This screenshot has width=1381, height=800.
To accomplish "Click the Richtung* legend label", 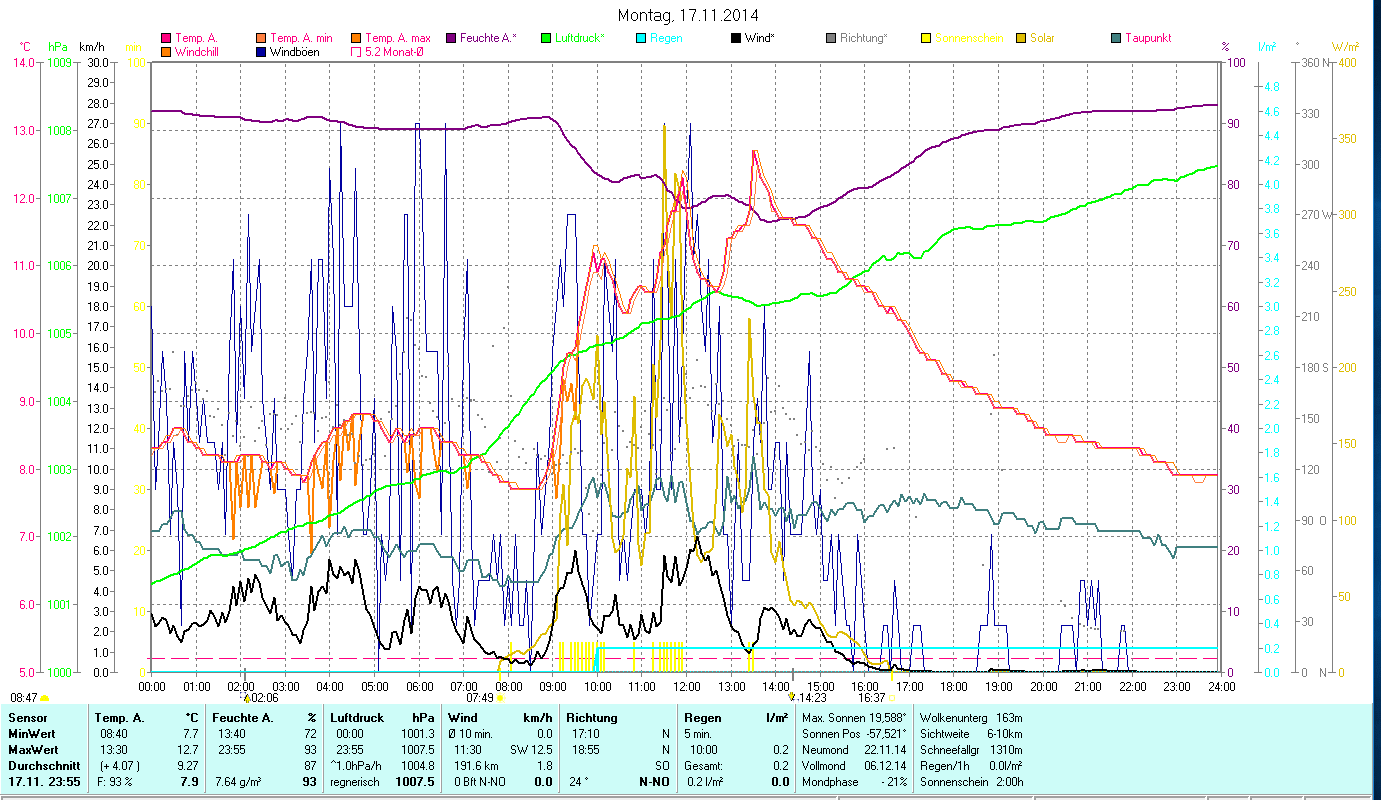I will coord(864,38).
